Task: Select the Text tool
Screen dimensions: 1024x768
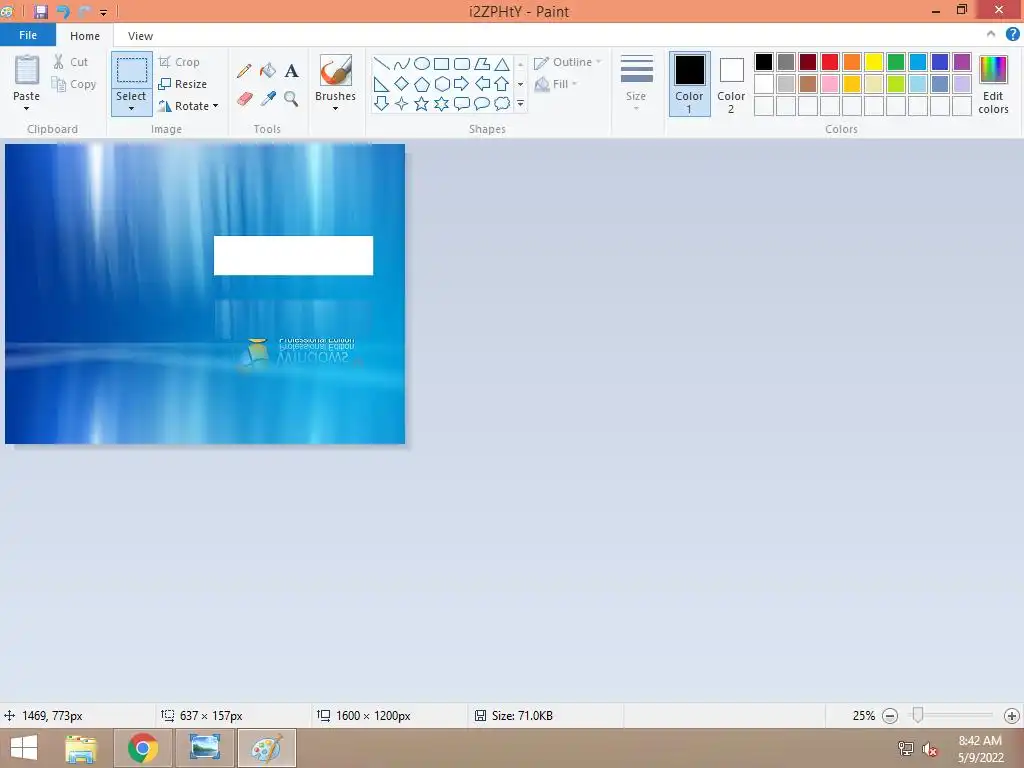Action: click(x=291, y=71)
